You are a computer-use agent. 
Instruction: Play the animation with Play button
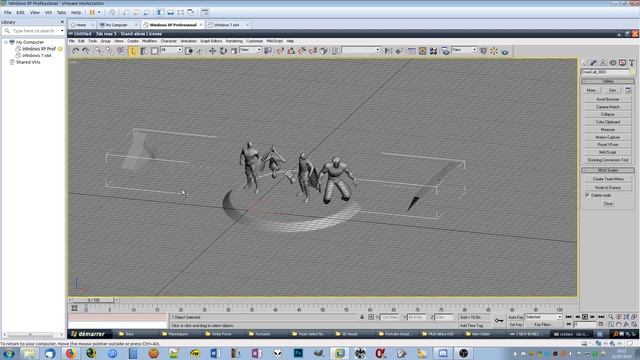[x=584, y=317]
